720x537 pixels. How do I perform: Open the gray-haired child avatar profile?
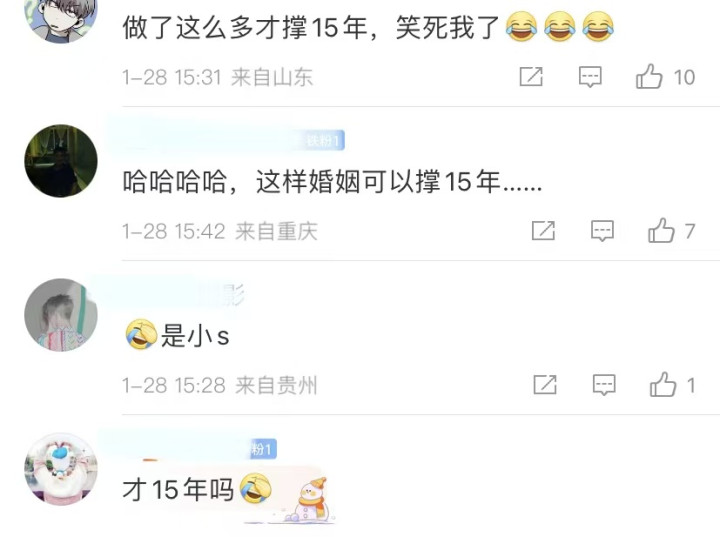(x=61, y=315)
